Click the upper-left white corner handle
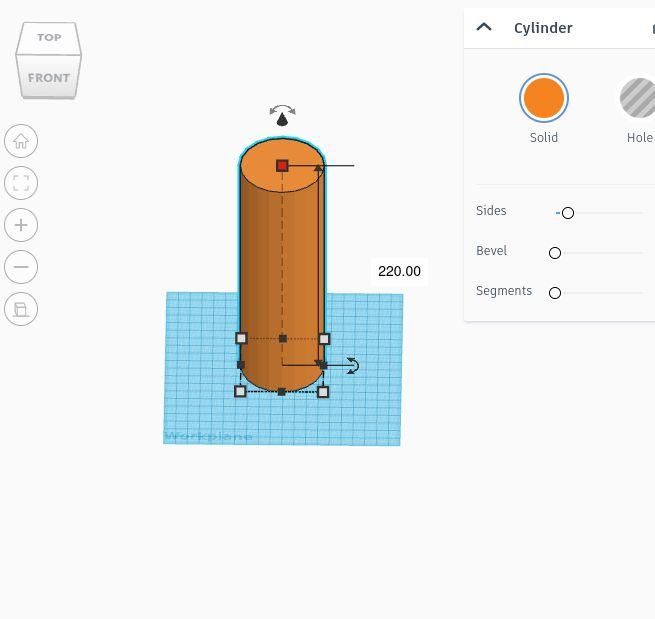This screenshot has width=655, height=619. [241, 338]
